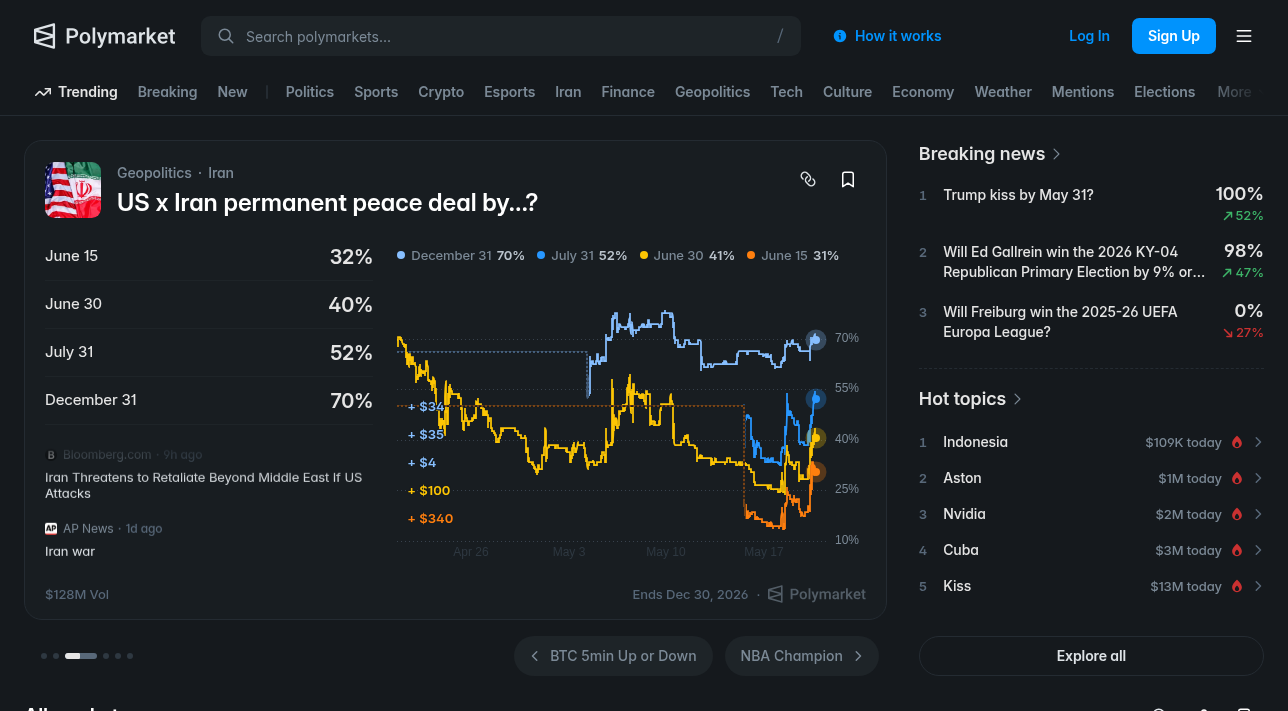Open Nvidia topic chevron
Screen dimensions: 1288x711
(1258, 514)
